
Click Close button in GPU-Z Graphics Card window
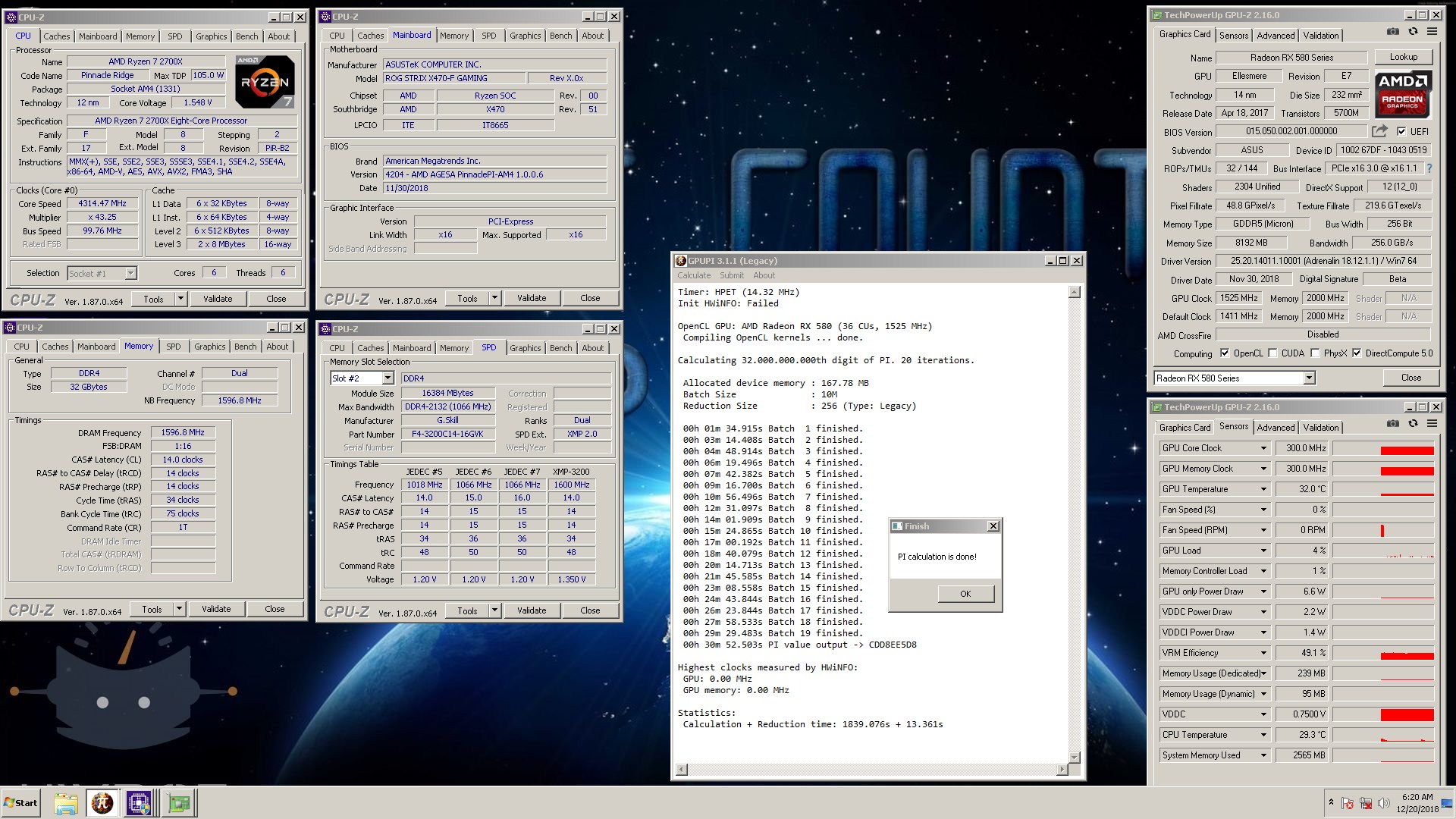point(1410,378)
